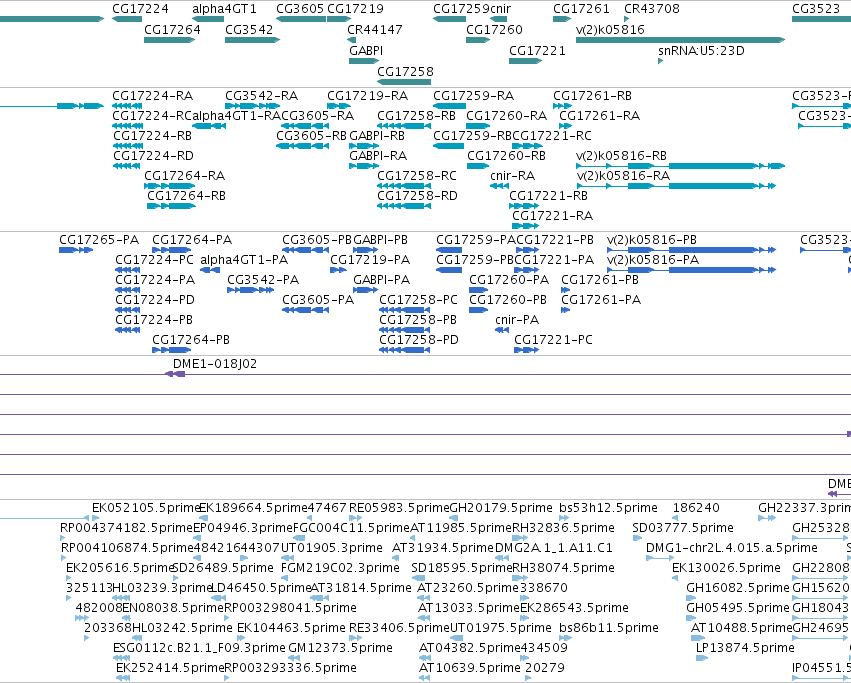This screenshot has height=683, width=851.
Task: Select the CG3523 gene at right edge
Action: (x=822, y=19)
